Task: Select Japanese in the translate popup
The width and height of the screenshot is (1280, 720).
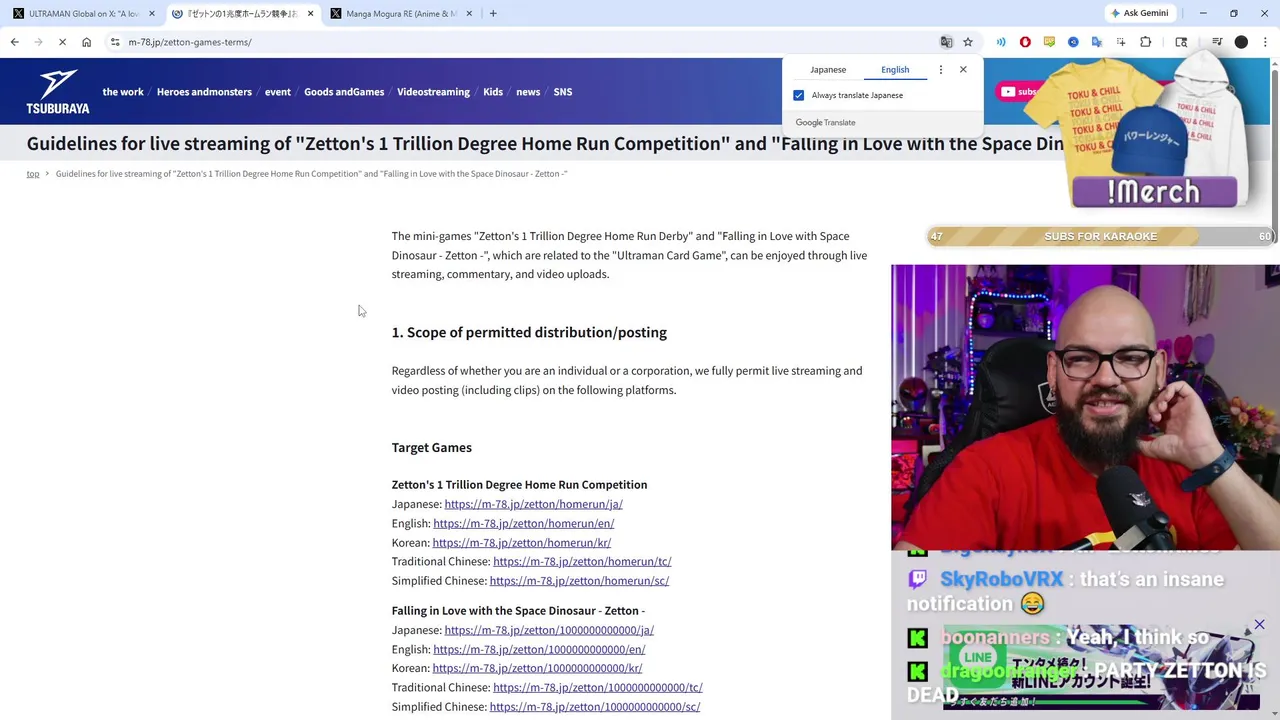Action: pos(828,69)
